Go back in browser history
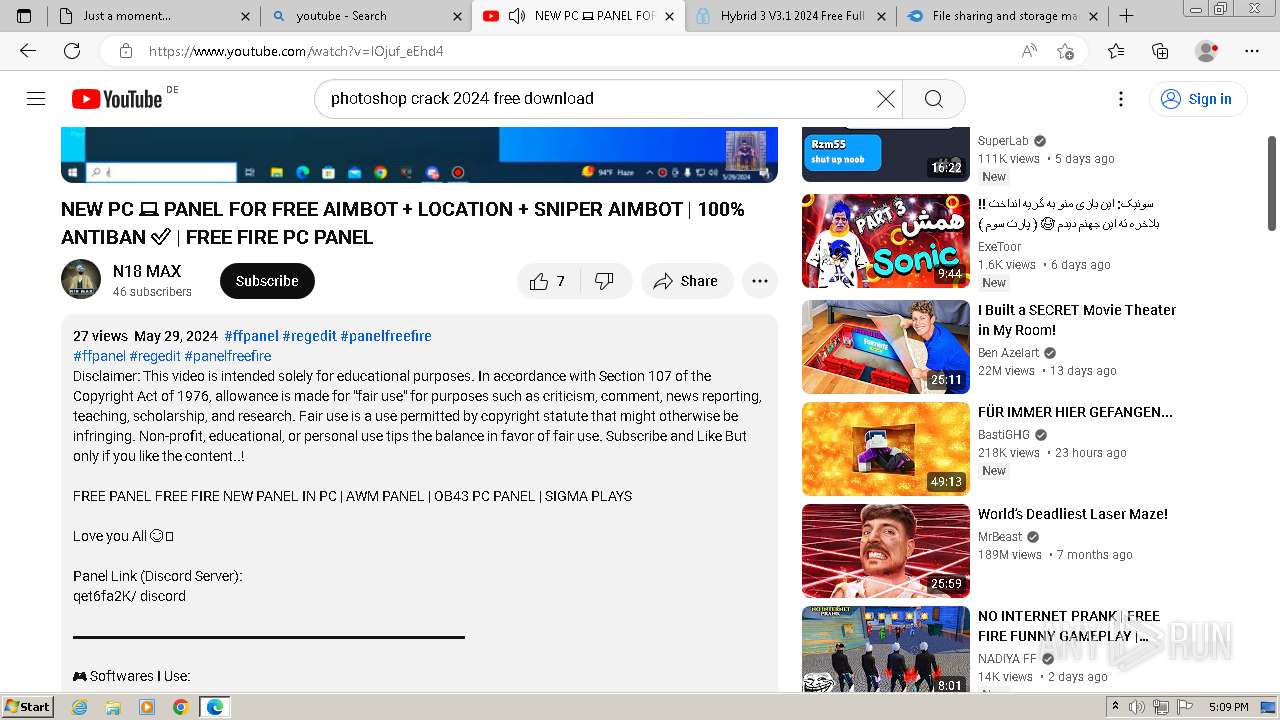Viewport: 1280px width, 720px height. 28,51
